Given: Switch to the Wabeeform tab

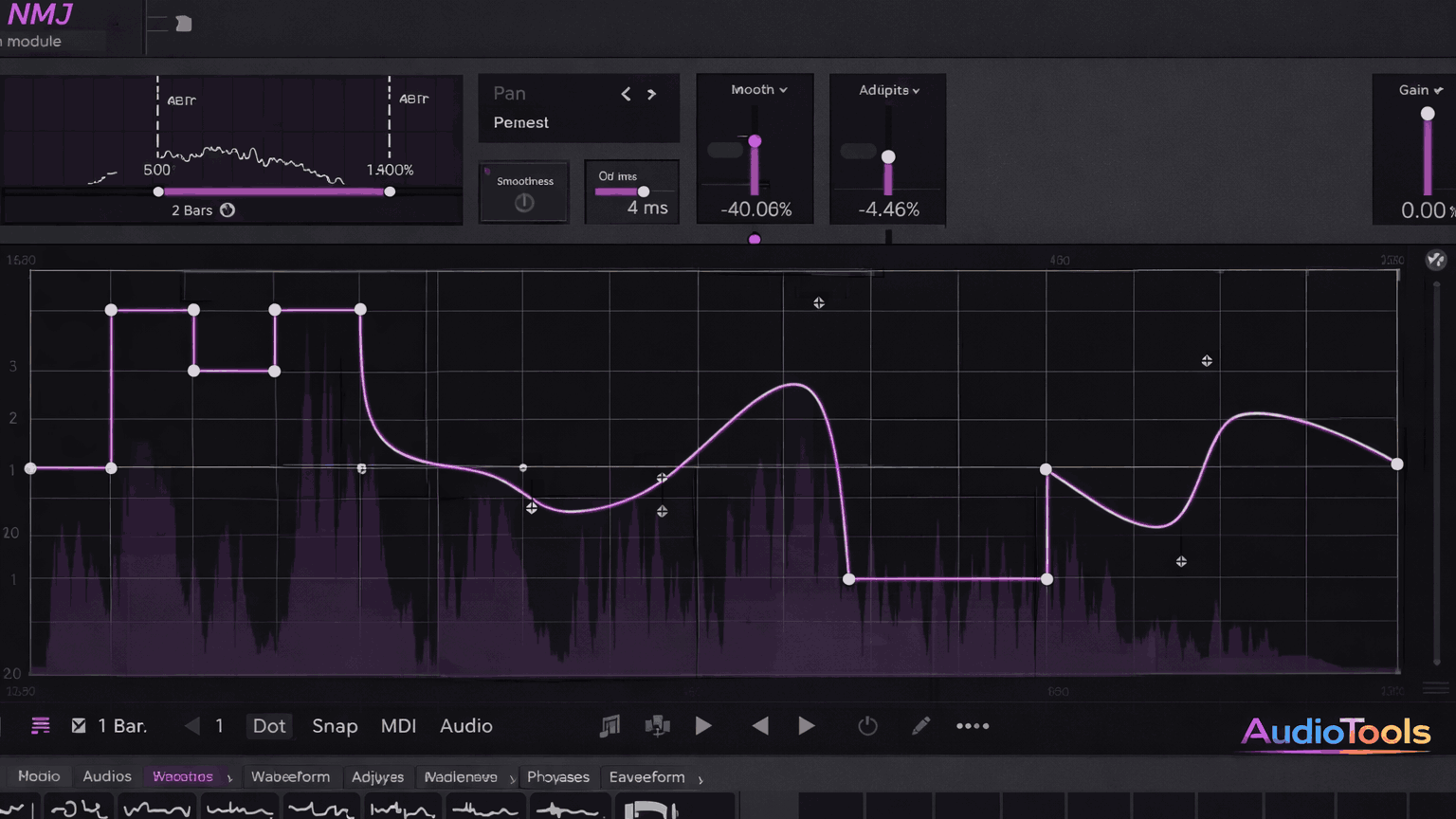Looking at the screenshot, I should [290, 777].
